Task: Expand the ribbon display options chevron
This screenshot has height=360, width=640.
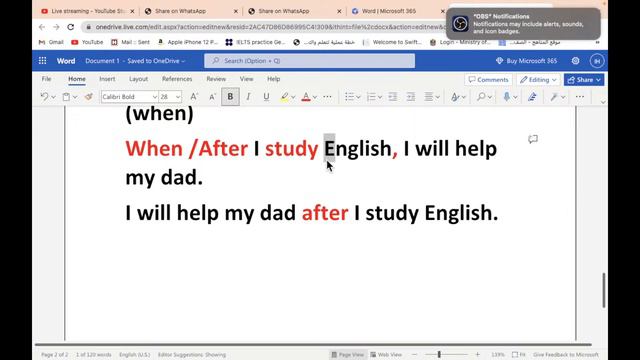Action: (x=603, y=102)
